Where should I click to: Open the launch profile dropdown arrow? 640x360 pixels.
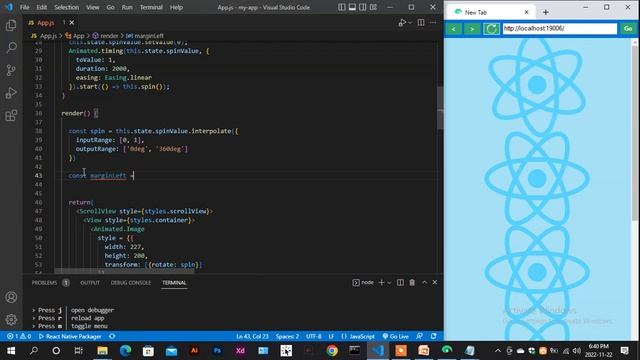(x=389, y=282)
